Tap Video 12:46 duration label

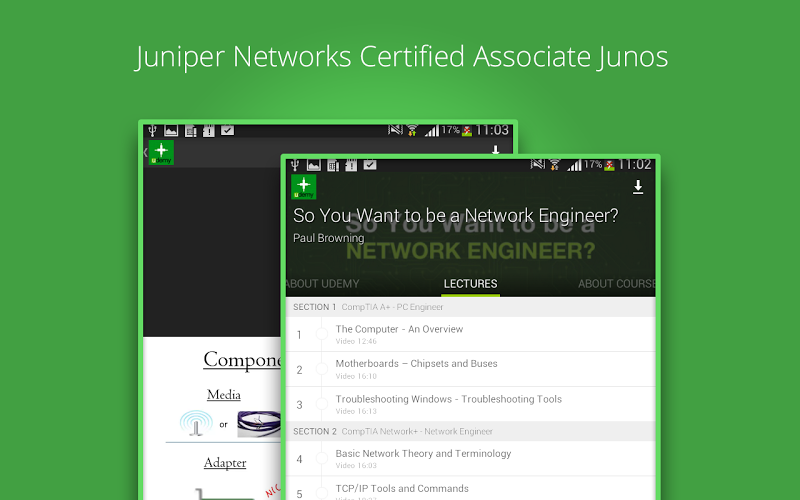356,341
